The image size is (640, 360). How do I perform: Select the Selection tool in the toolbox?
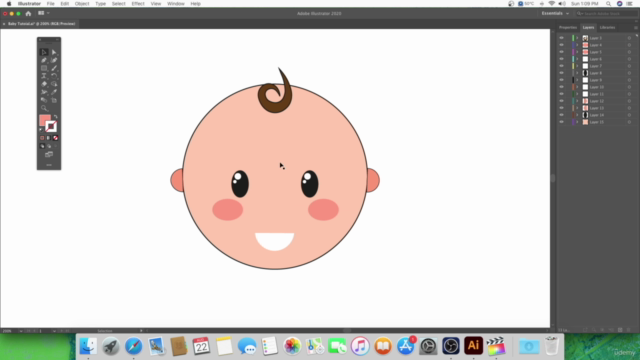pyautogui.click(x=44, y=52)
